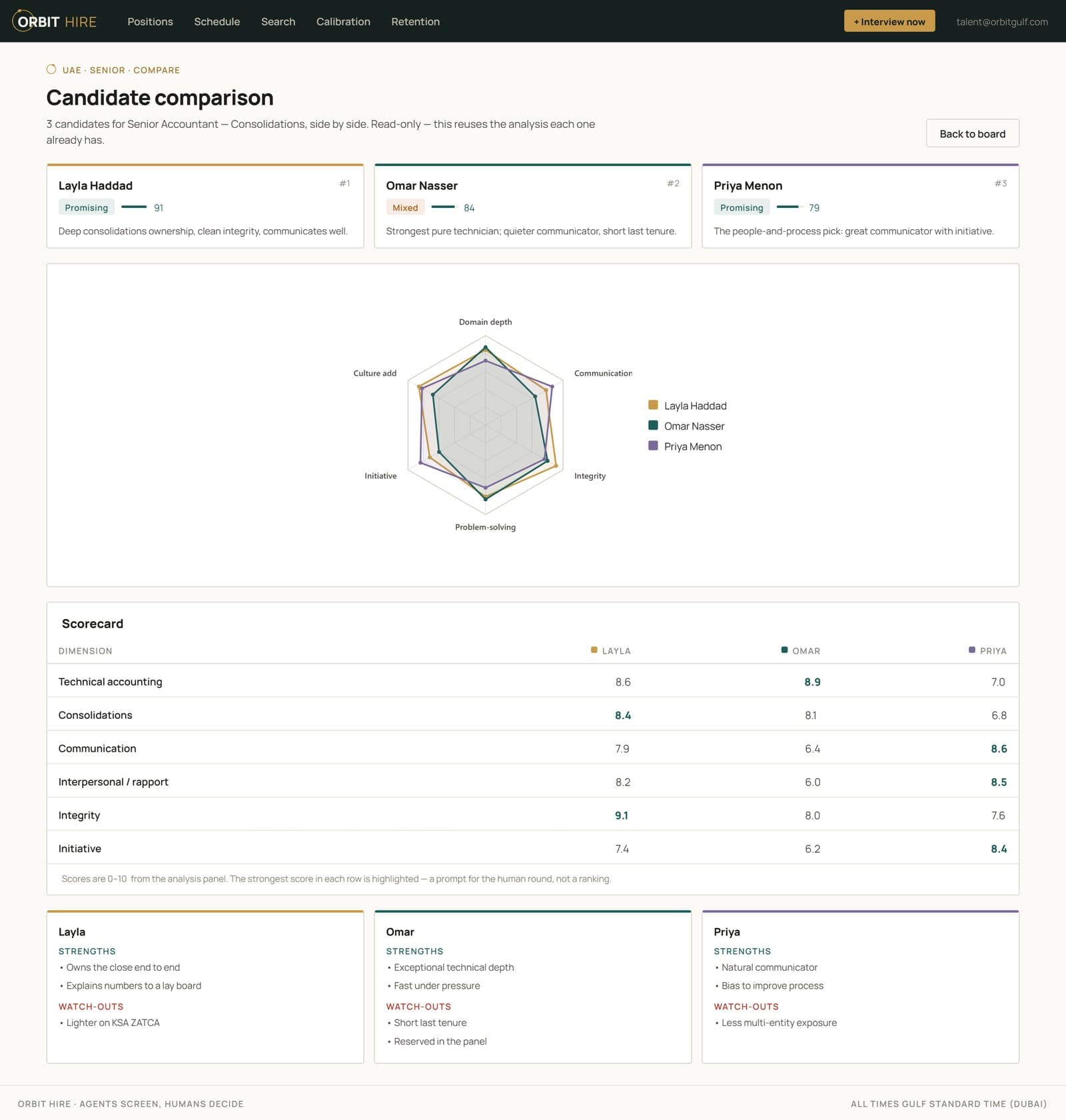
Task: Toggle Priya Menon legend swatch in chart
Action: 653,446
